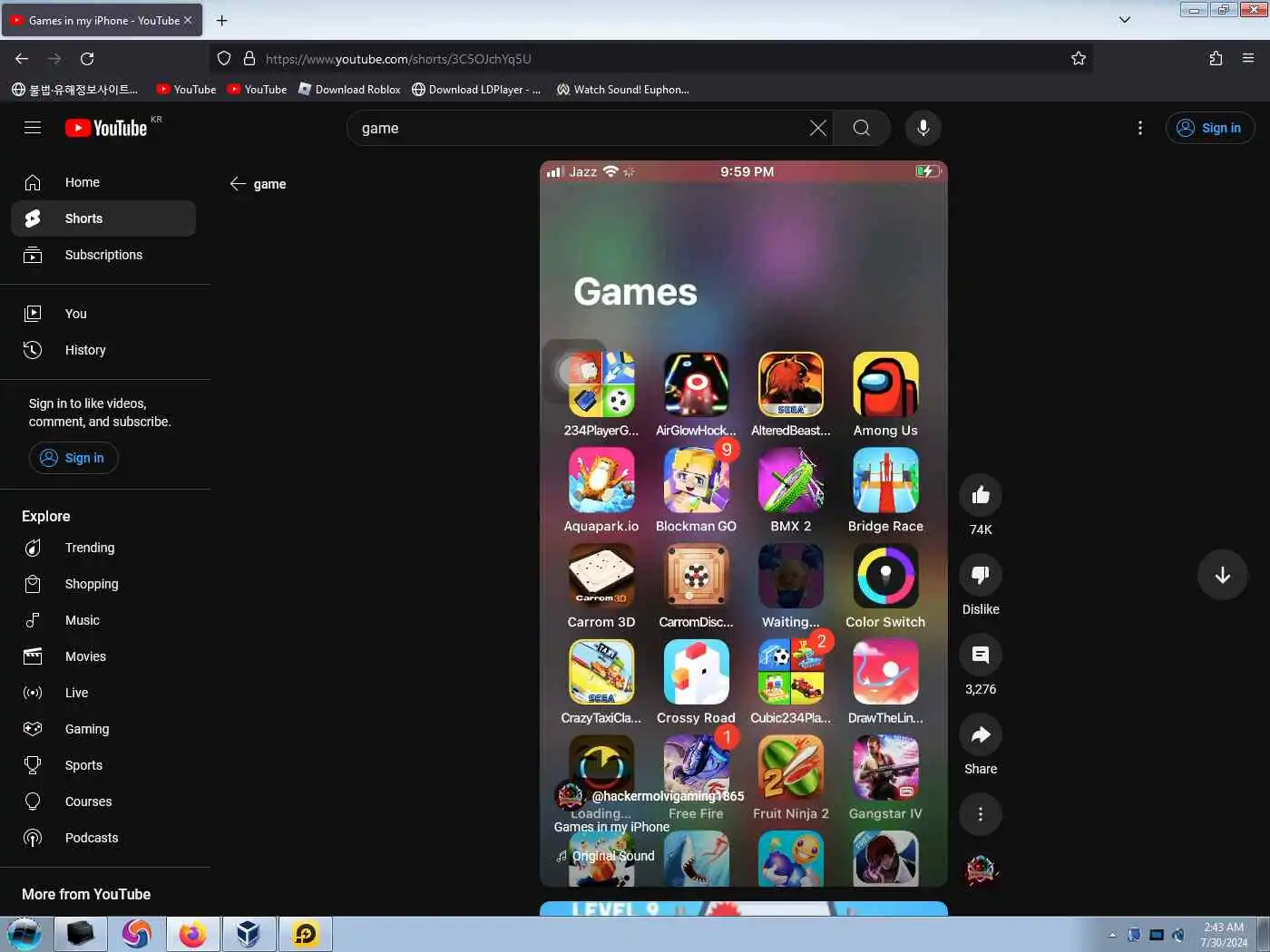Viewport: 1270px width, 952px height.
Task: Open Gaming under Explore
Action: click(103, 729)
